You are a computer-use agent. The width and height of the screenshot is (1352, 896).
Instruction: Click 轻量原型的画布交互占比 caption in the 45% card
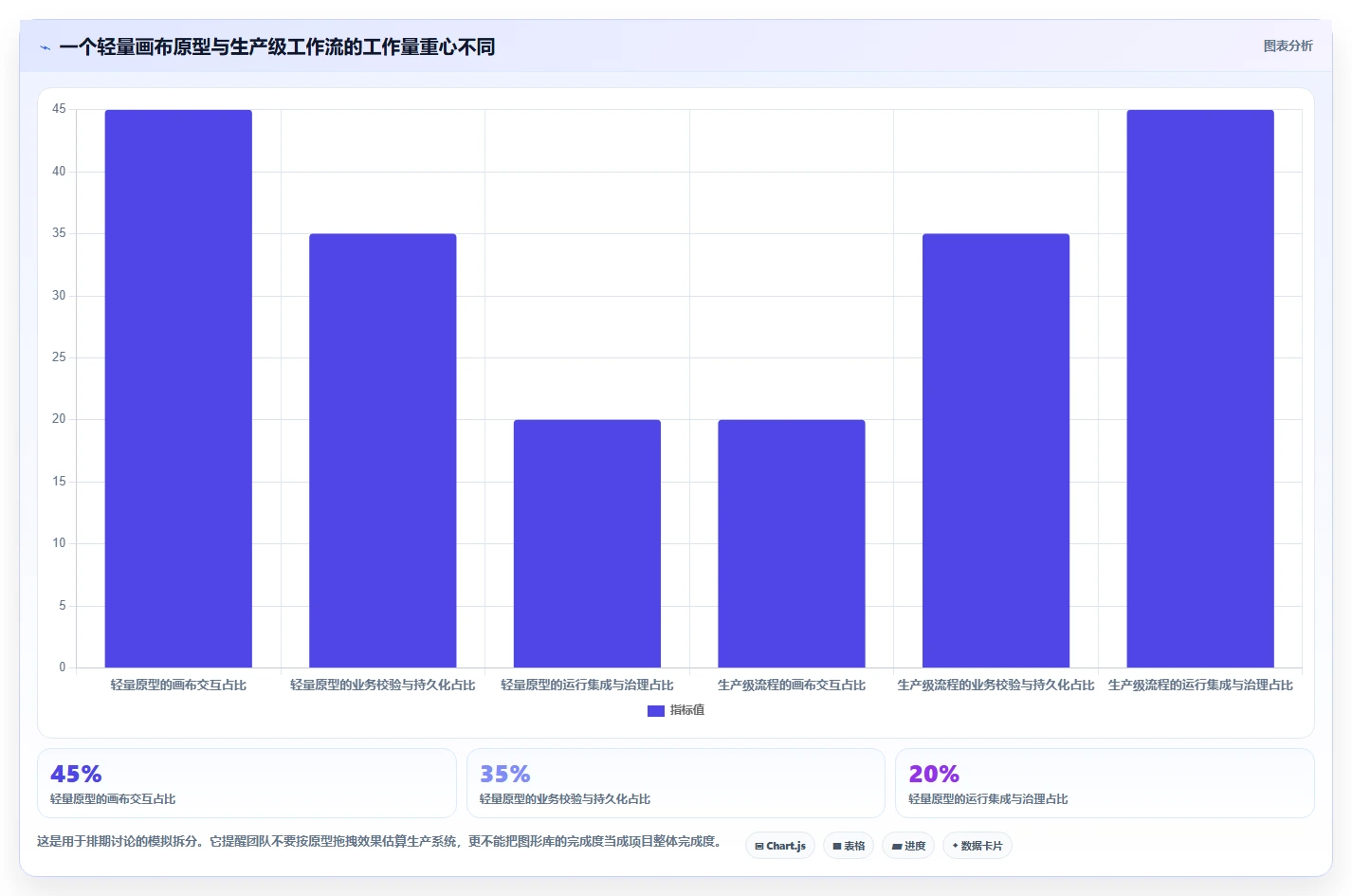pos(113,799)
